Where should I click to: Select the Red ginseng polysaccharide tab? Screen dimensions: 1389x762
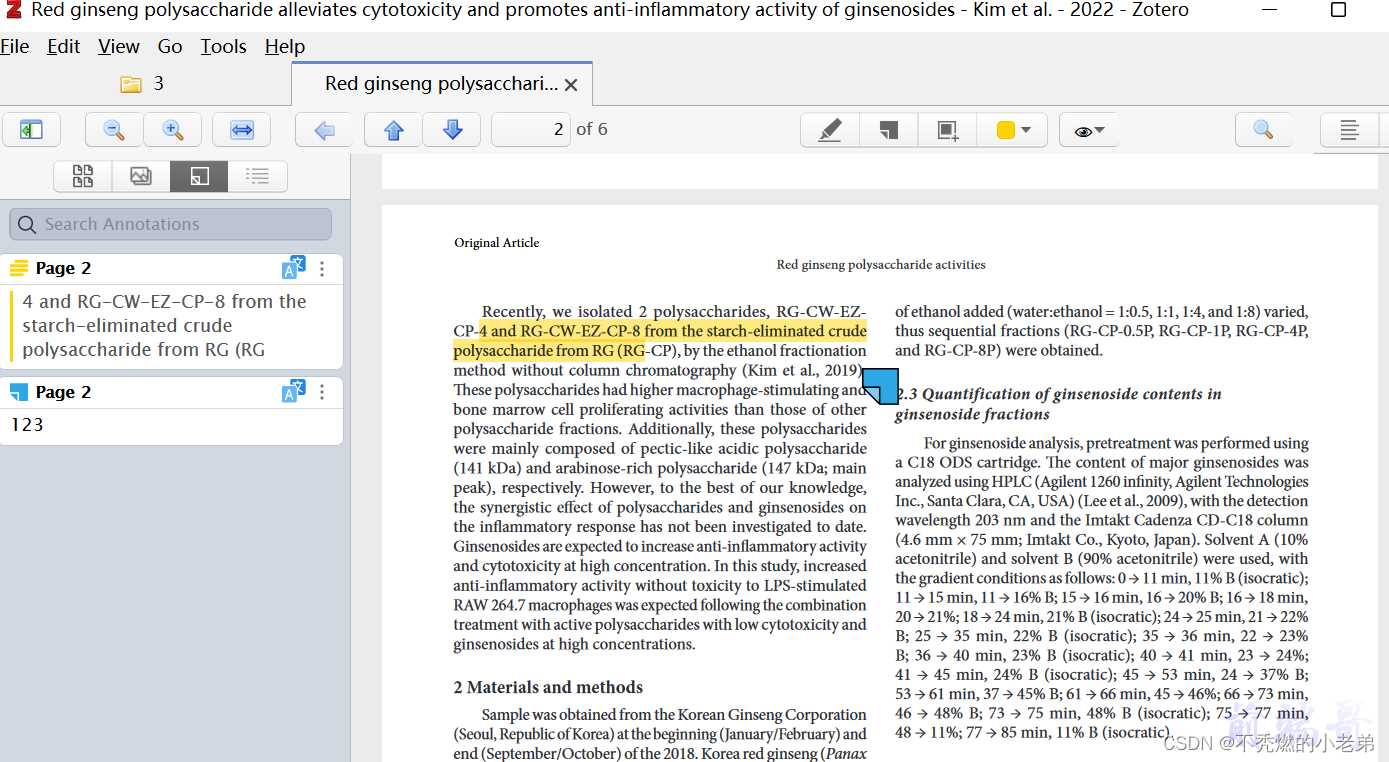[441, 84]
